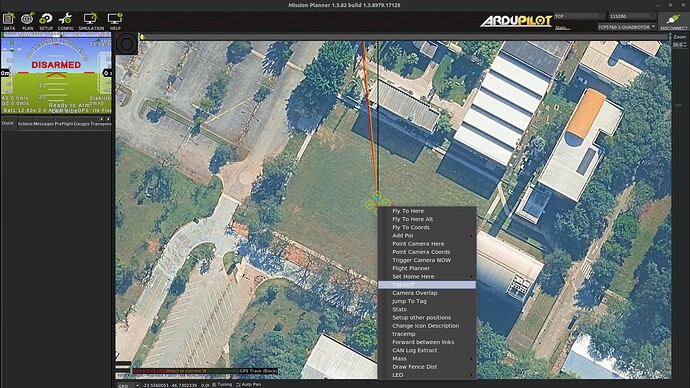Viewport: 690px width, 388px height.
Task: Switch to the Messages tab
Action: click(44, 124)
